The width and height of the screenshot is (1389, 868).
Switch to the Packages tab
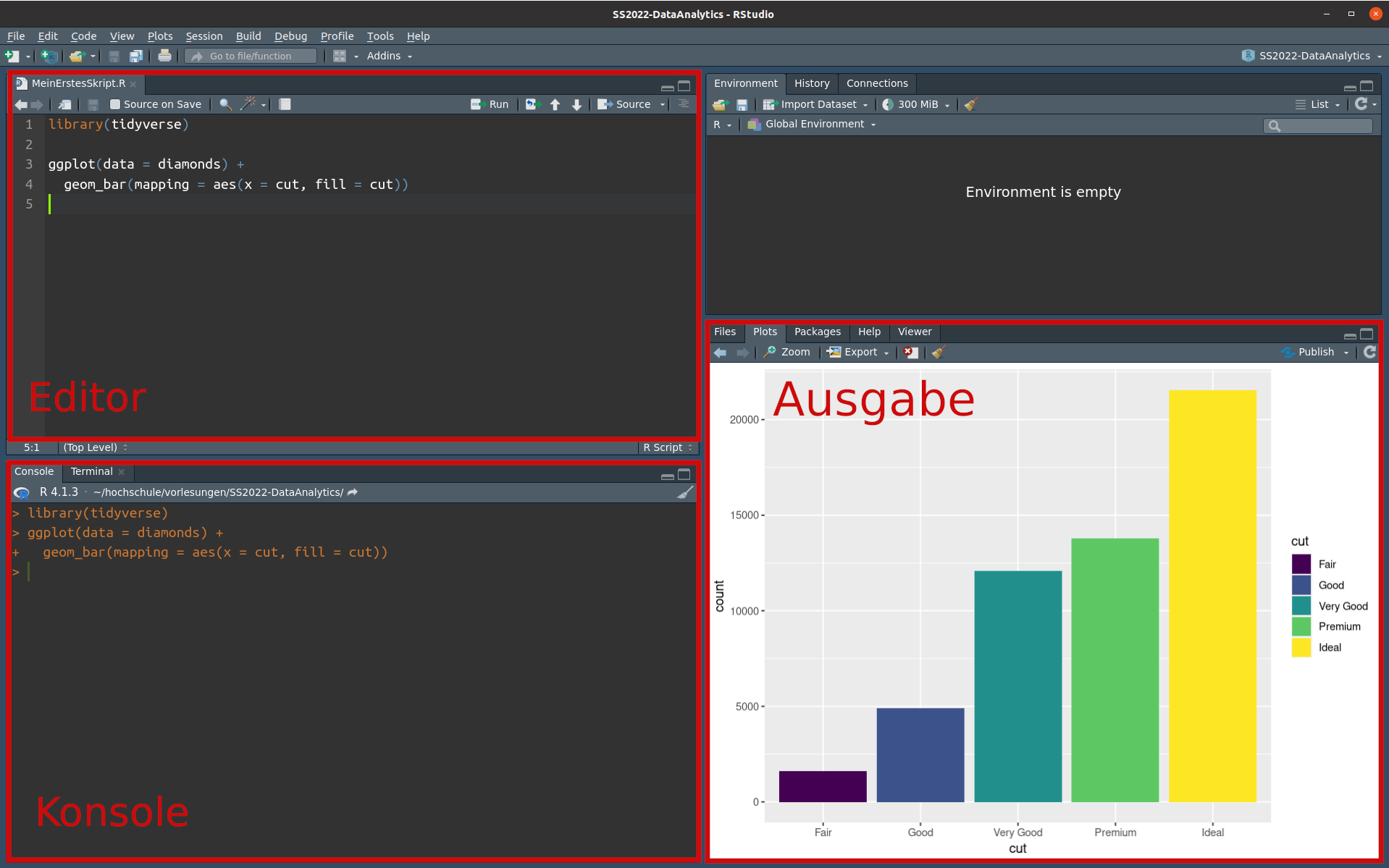point(817,332)
